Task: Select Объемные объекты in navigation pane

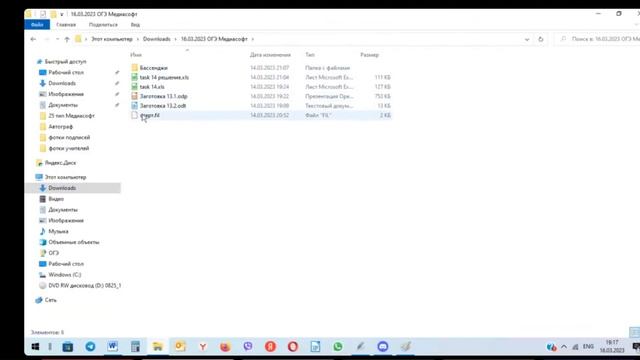Action: pos(74,242)
